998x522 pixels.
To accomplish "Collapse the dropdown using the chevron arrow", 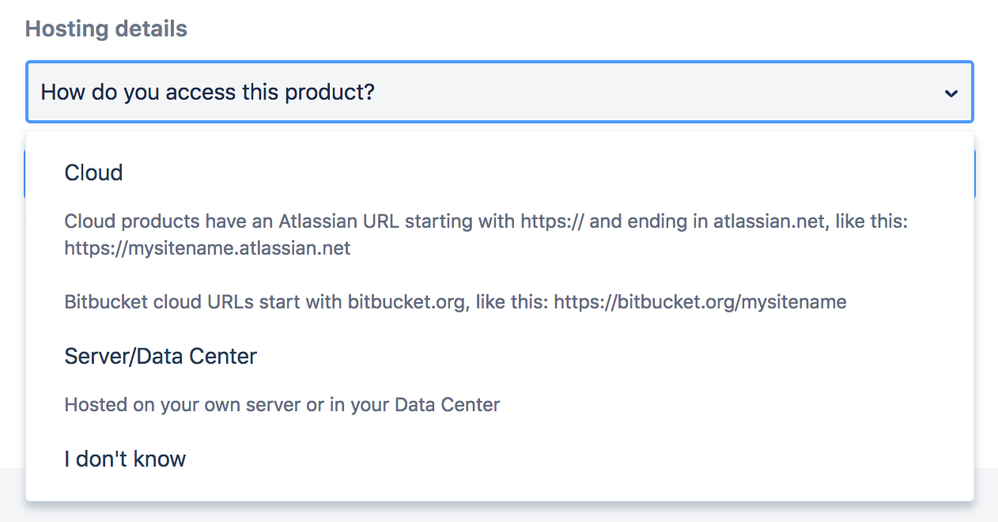I will coord(950,93).
